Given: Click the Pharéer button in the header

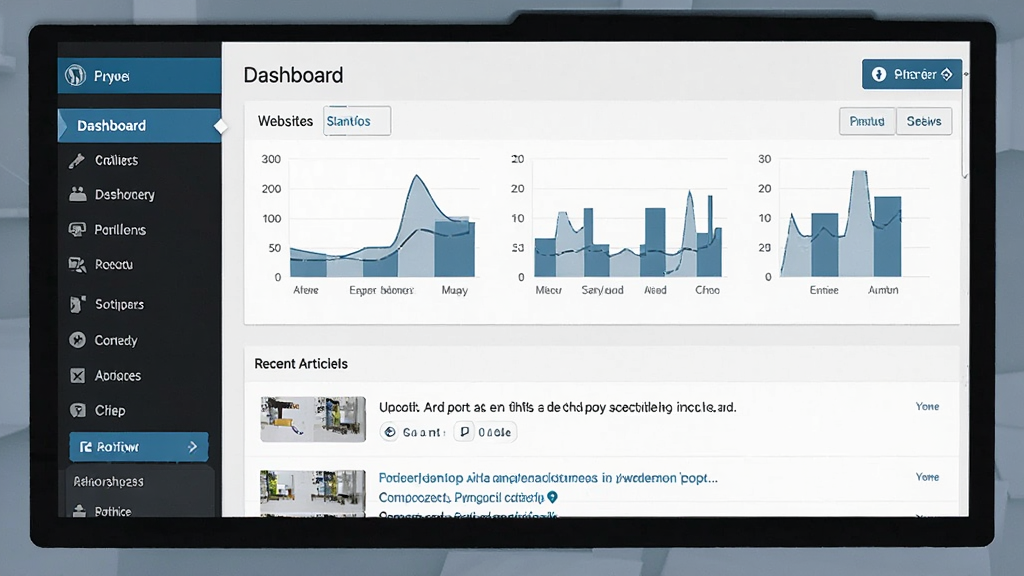Looking at the screenshot, I should pos(912,74).
